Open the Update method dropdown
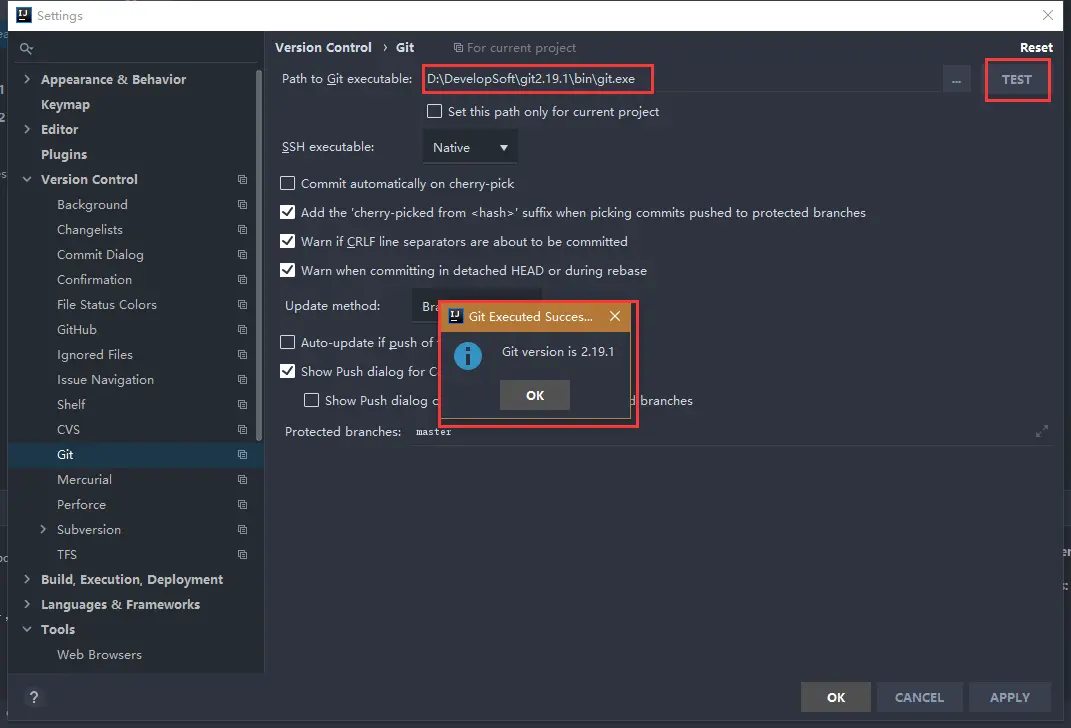Viewport: 1071px width, 728px height. pyautogui.click(x=425, y=305)
